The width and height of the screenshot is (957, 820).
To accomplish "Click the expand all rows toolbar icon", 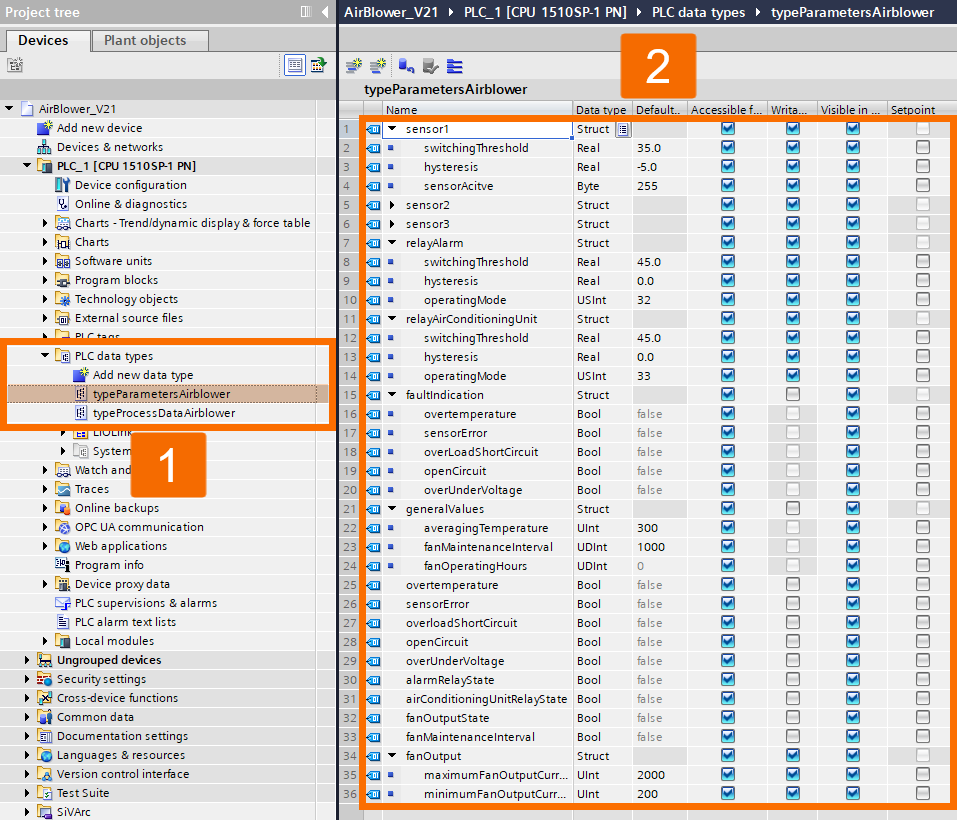I will pos(455,66).
